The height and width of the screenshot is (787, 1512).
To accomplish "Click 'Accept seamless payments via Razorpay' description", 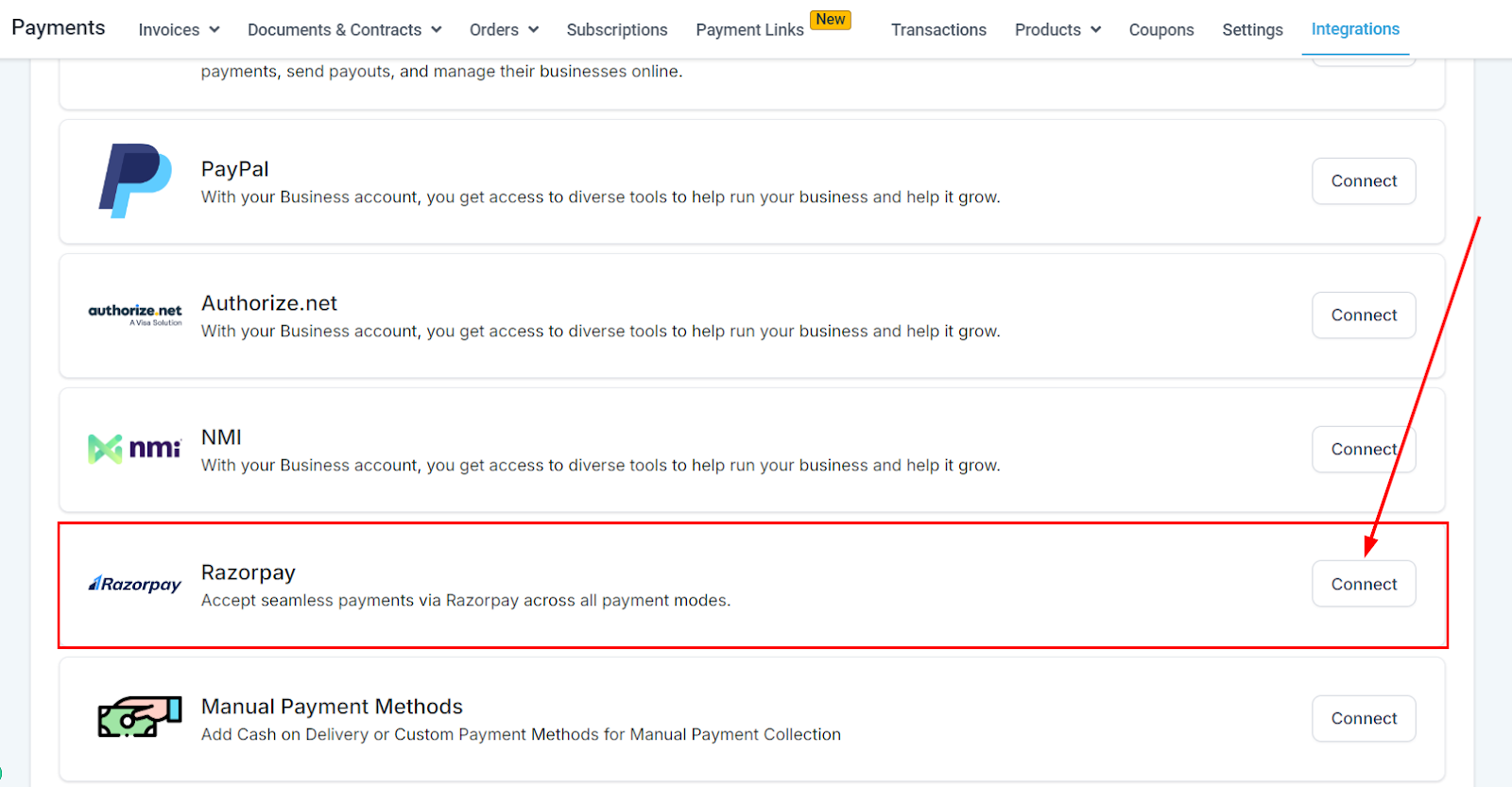I will 466,600.
